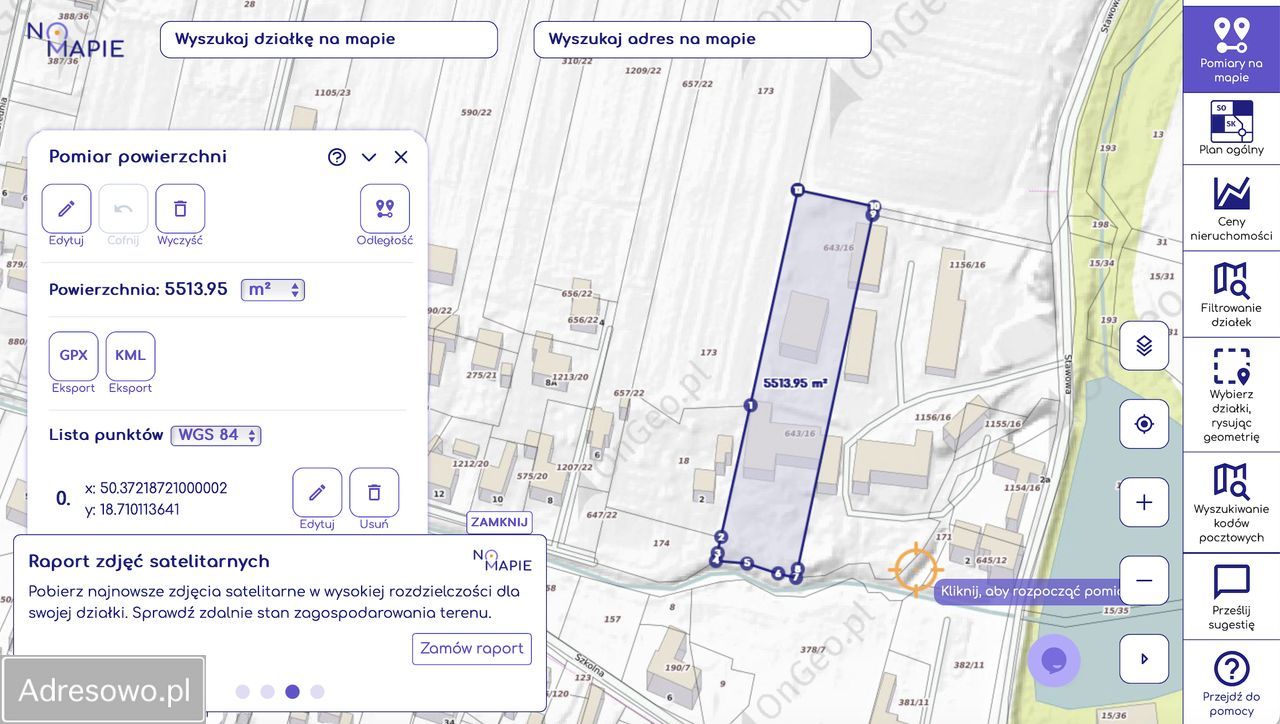Select the third carousel dot
Viewport: 1280px width, 724px height.
tap(292, 691)
